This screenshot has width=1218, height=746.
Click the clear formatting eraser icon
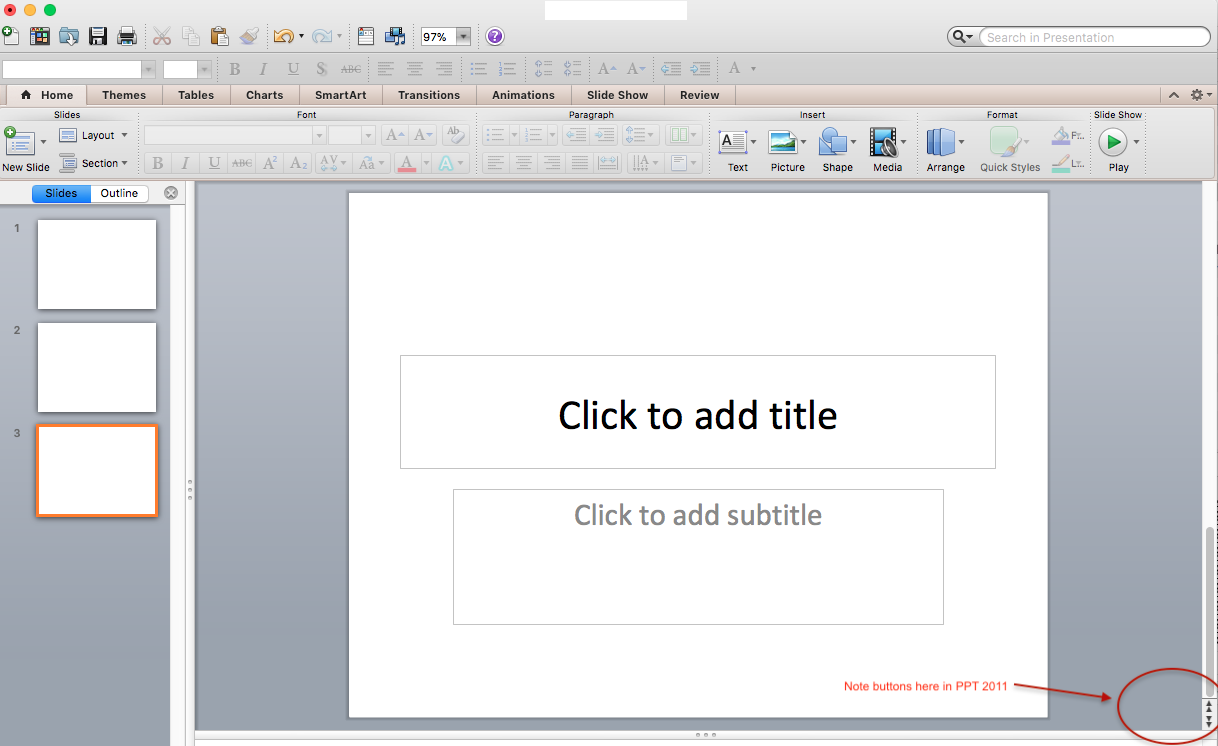(x=455, y=135)
